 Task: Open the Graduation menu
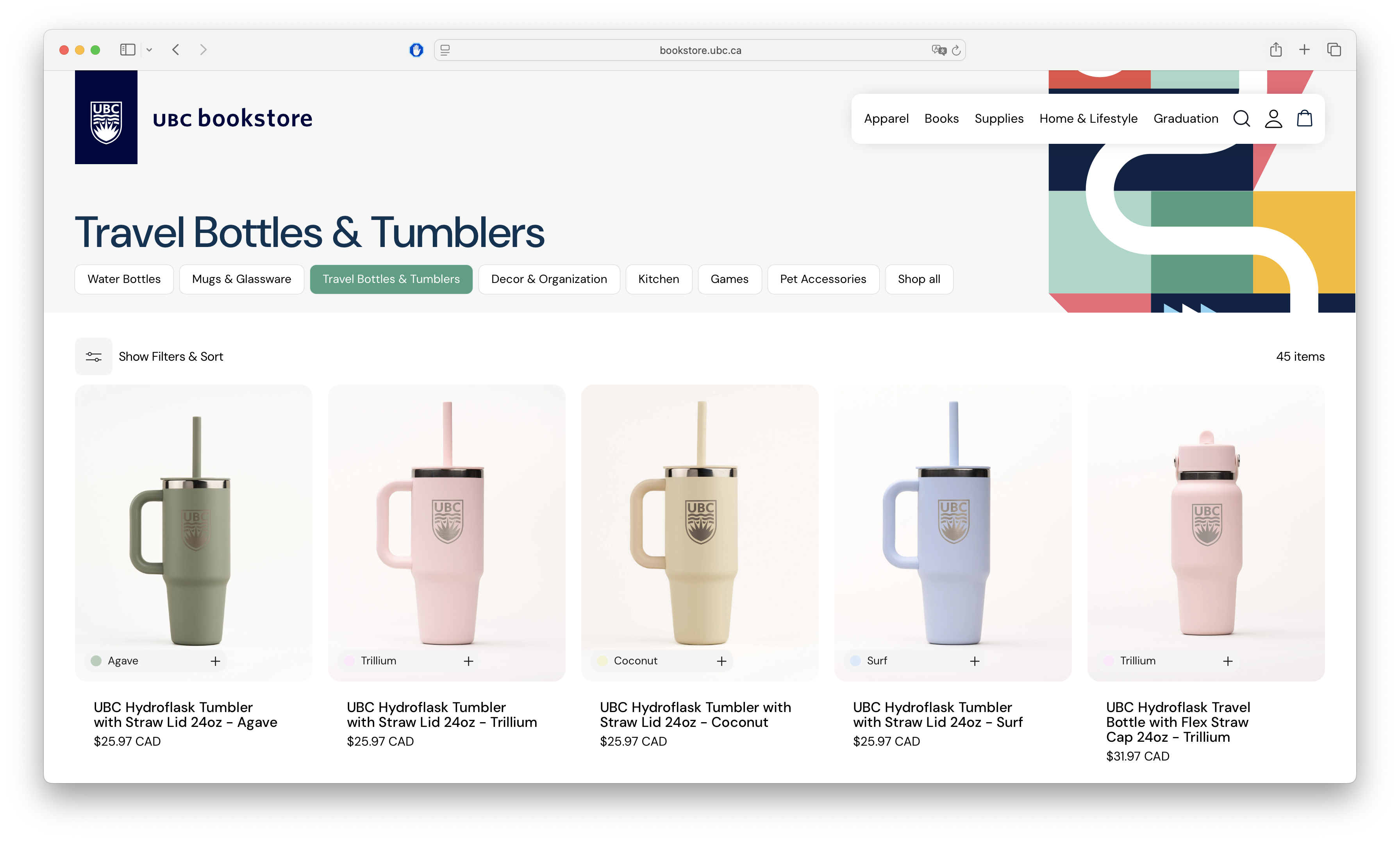1186,118
